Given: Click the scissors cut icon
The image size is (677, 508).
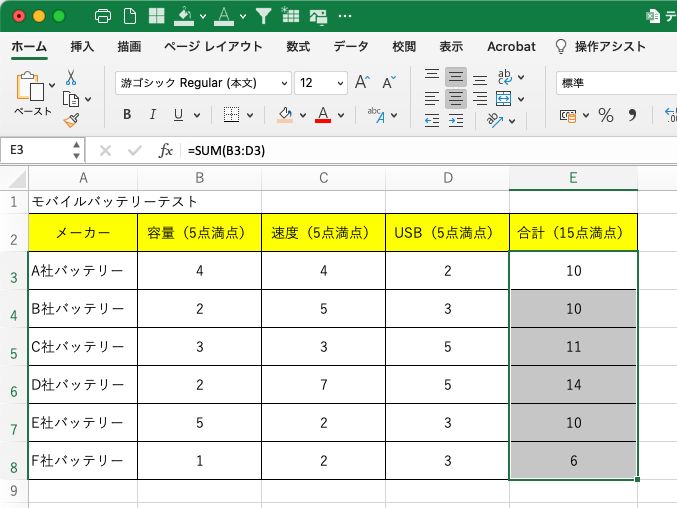Looking at the screenshot, I should pyautogui.click(x=71, y=77).
